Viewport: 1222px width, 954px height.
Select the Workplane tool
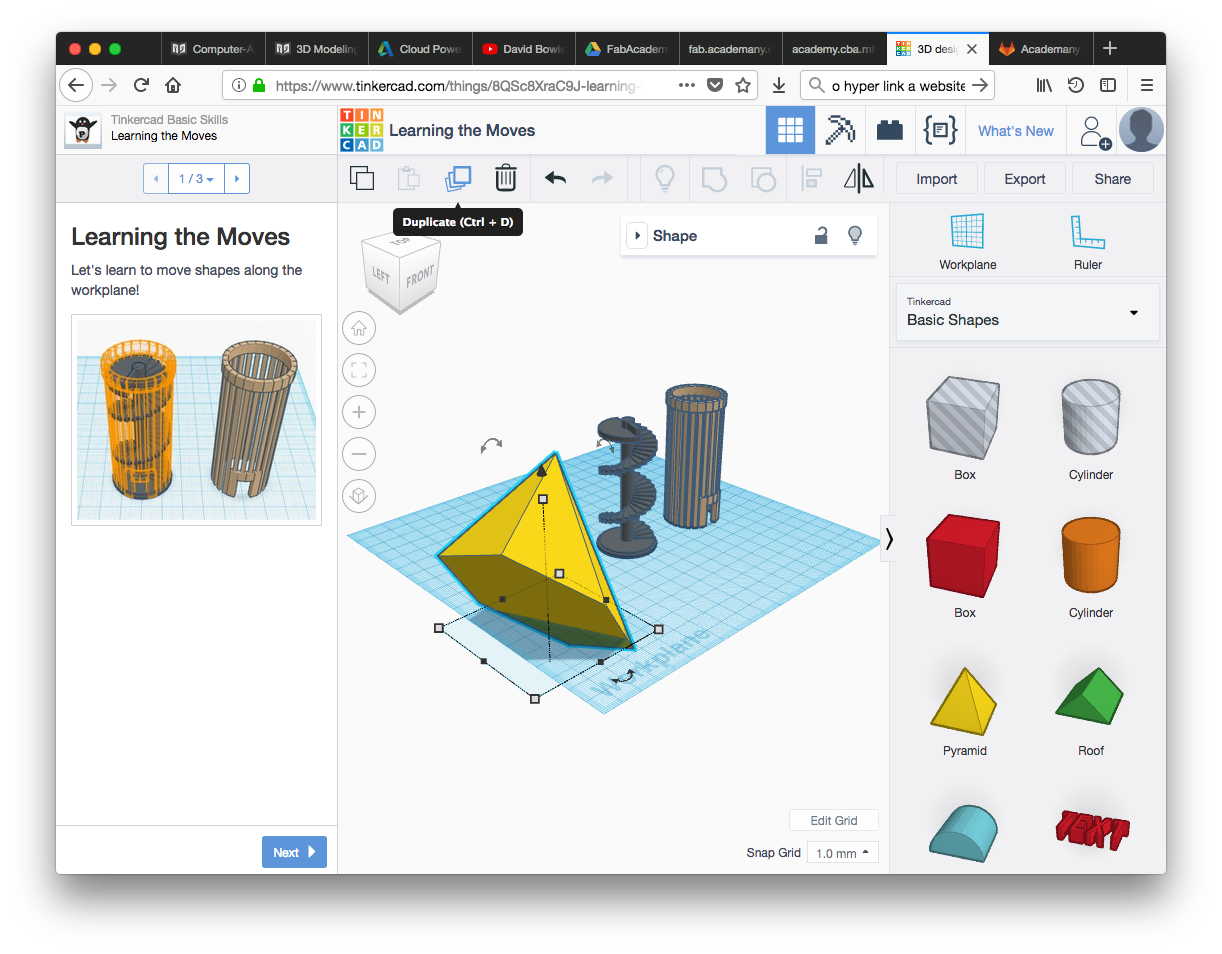967,242
